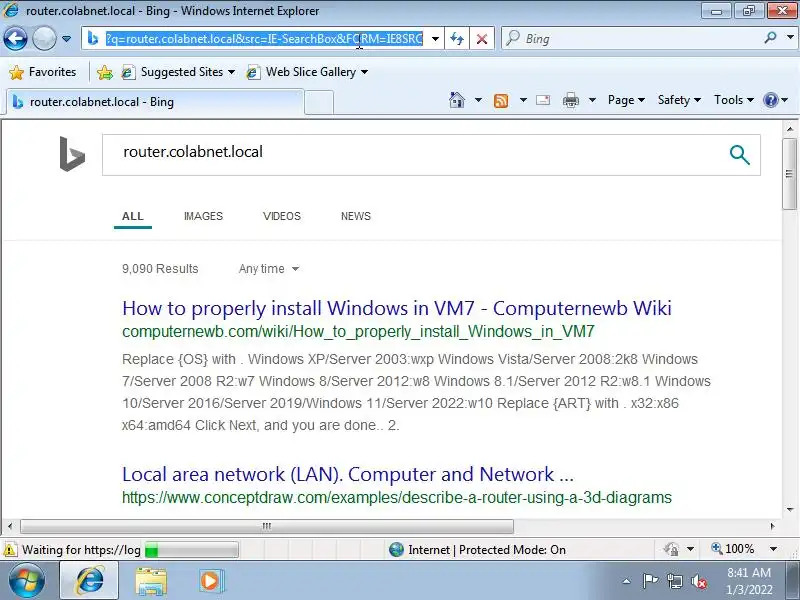
Task: Open Windows Explorer from taskbar
Action: pos(151,581)
